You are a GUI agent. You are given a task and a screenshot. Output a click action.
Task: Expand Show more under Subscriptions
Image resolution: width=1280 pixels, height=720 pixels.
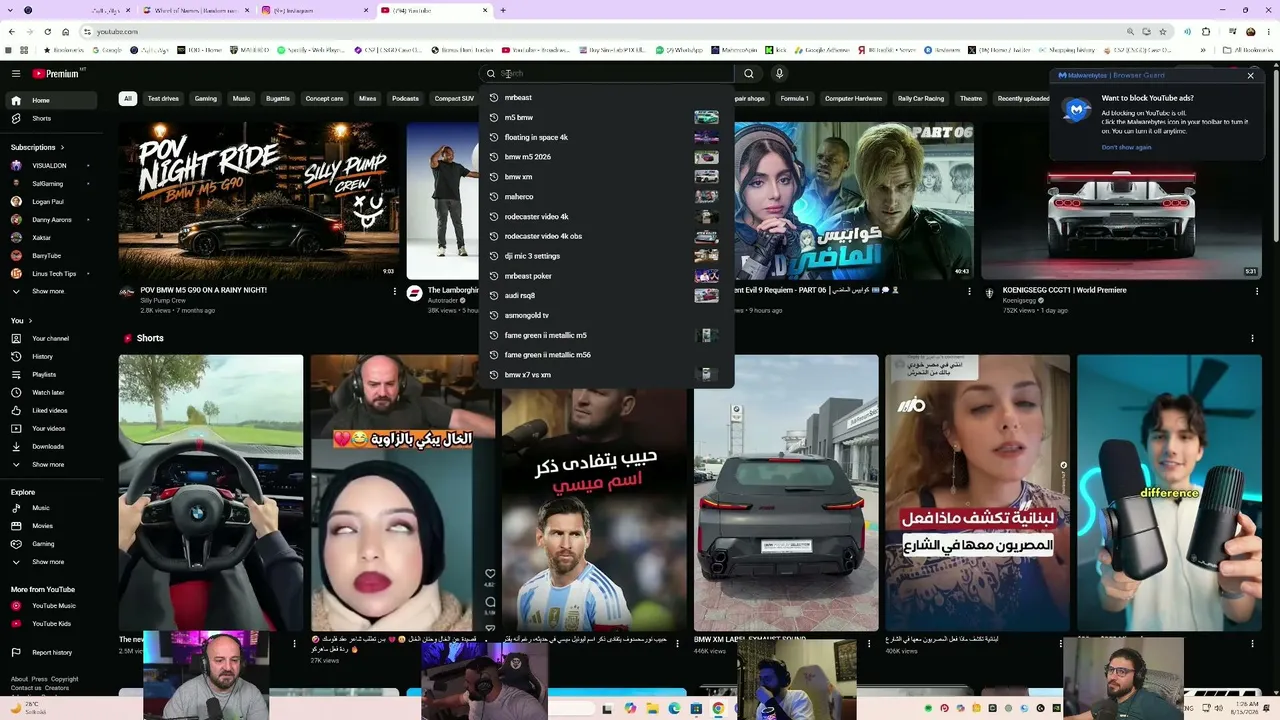[x=50, y=291]
